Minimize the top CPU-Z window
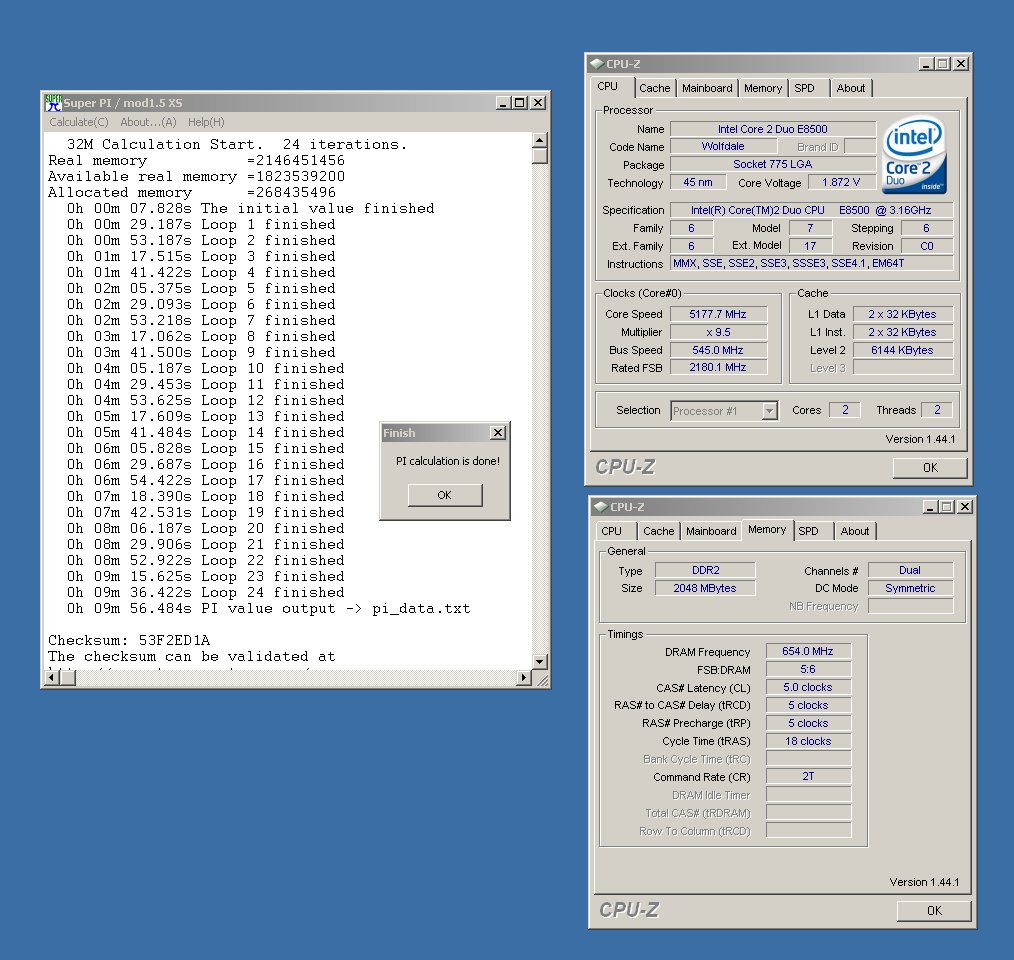The height and width of the screenshot is (960, 1014). click(x=926, y=64)
